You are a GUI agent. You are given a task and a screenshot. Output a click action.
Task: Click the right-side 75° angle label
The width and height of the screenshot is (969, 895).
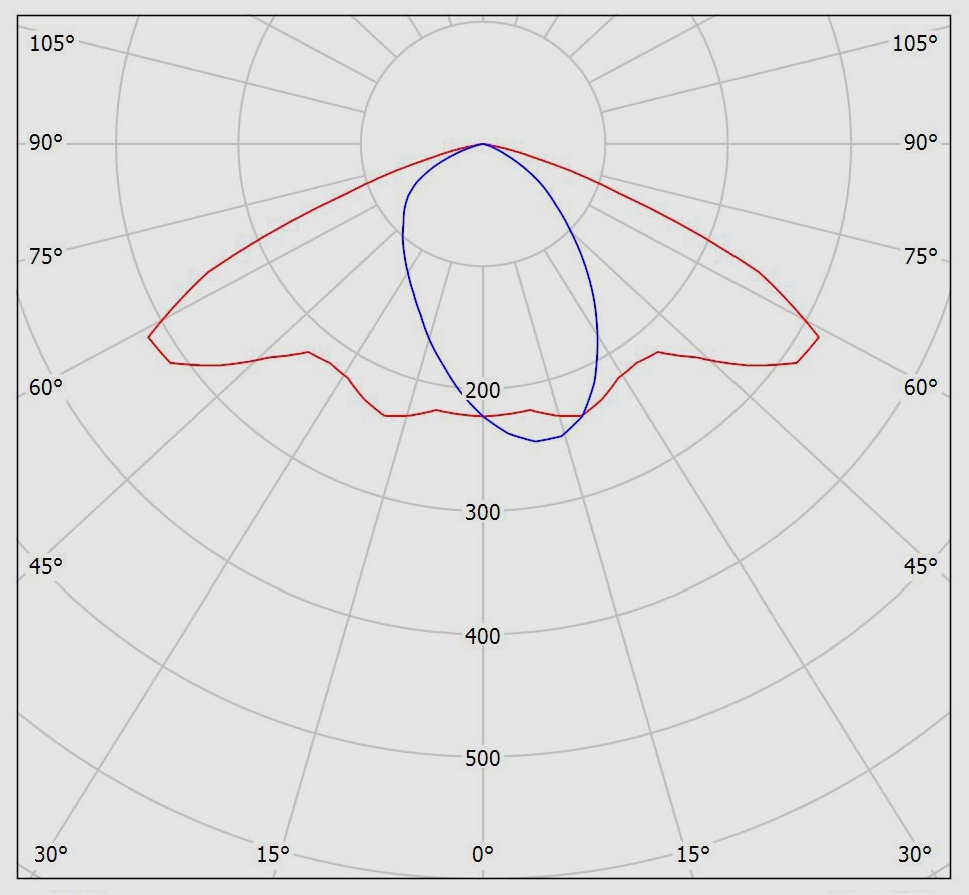(x=920, y=256)
